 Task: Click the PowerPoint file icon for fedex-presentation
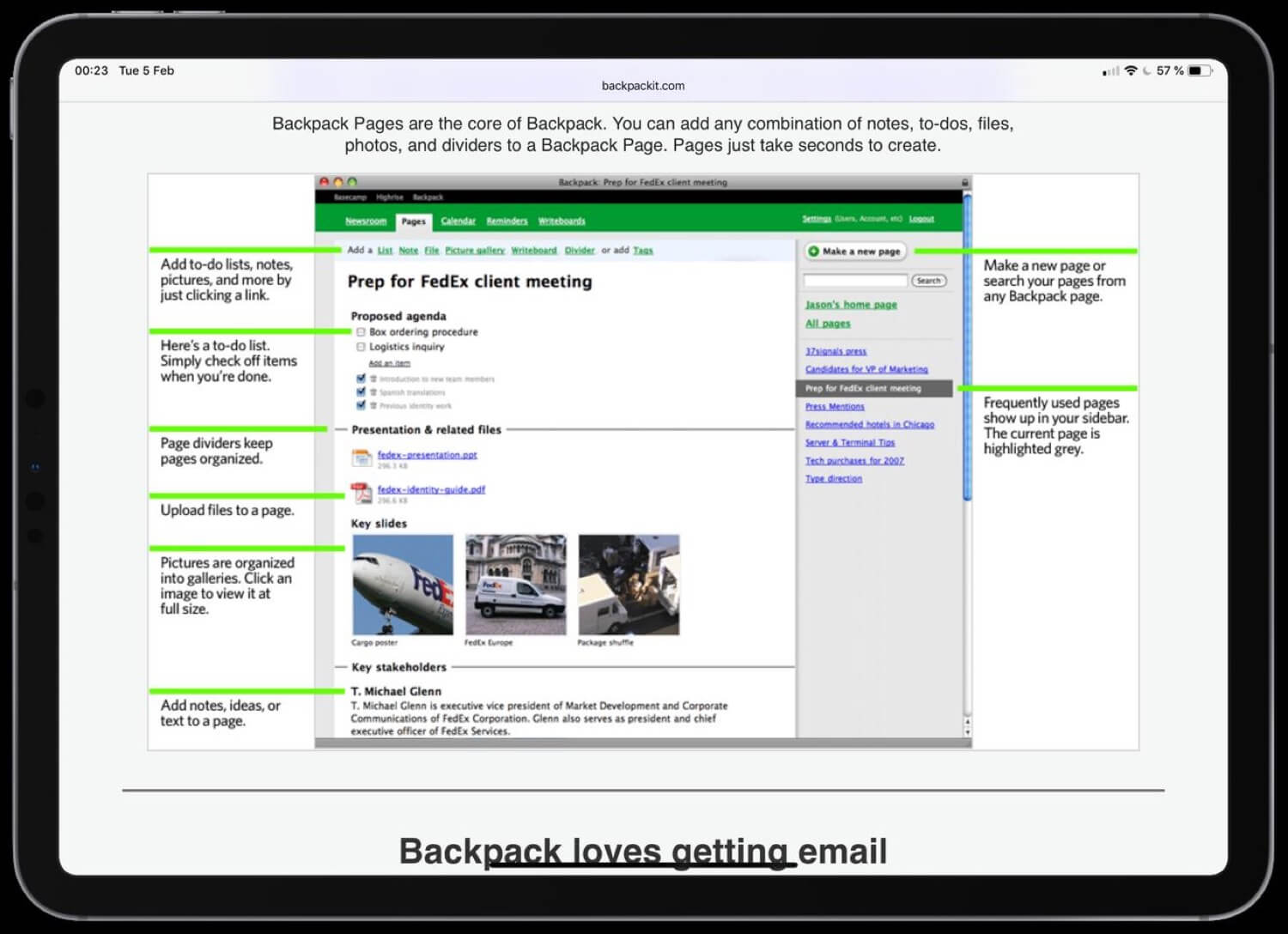click(361, 458)
